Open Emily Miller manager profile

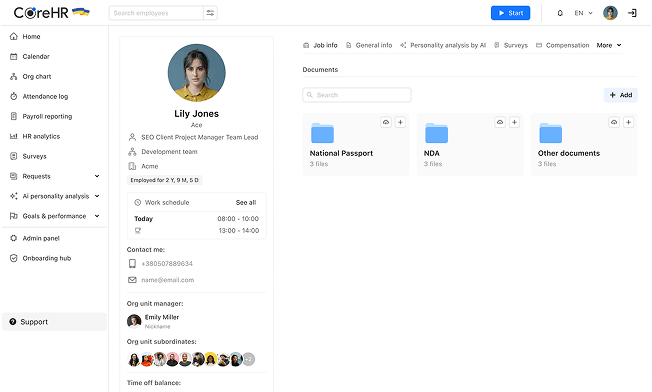click(x=153, y=321)
